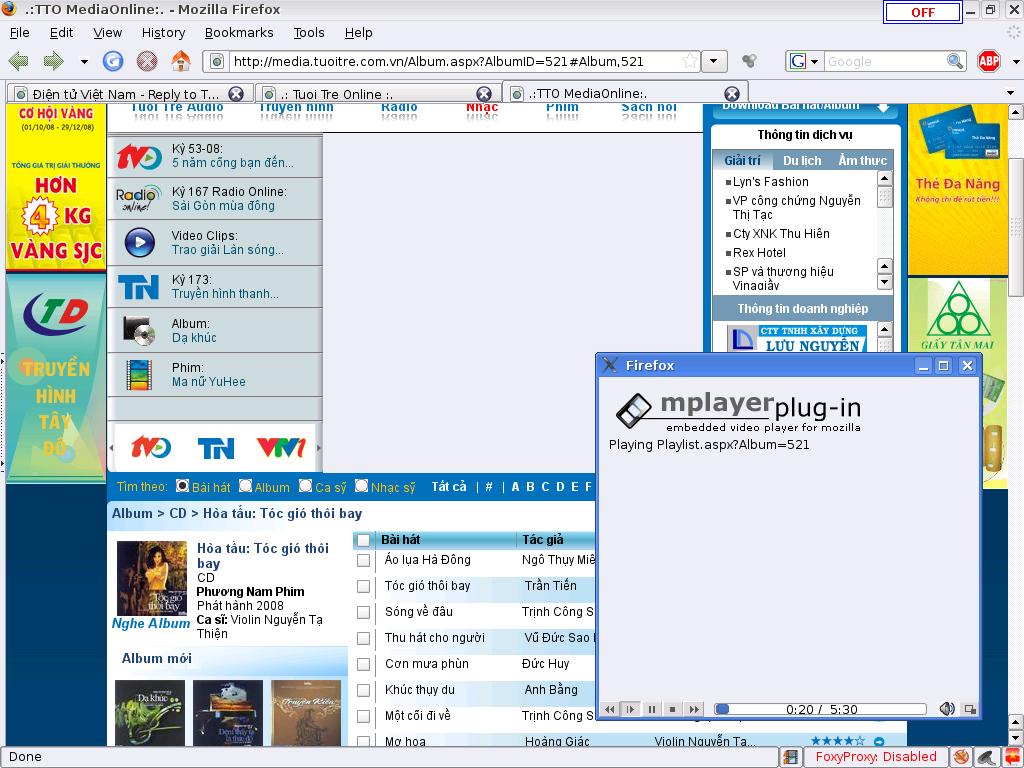Click the TN Kỳ 173 icon
Screen dimensions: 1024x768
point(138,287)
